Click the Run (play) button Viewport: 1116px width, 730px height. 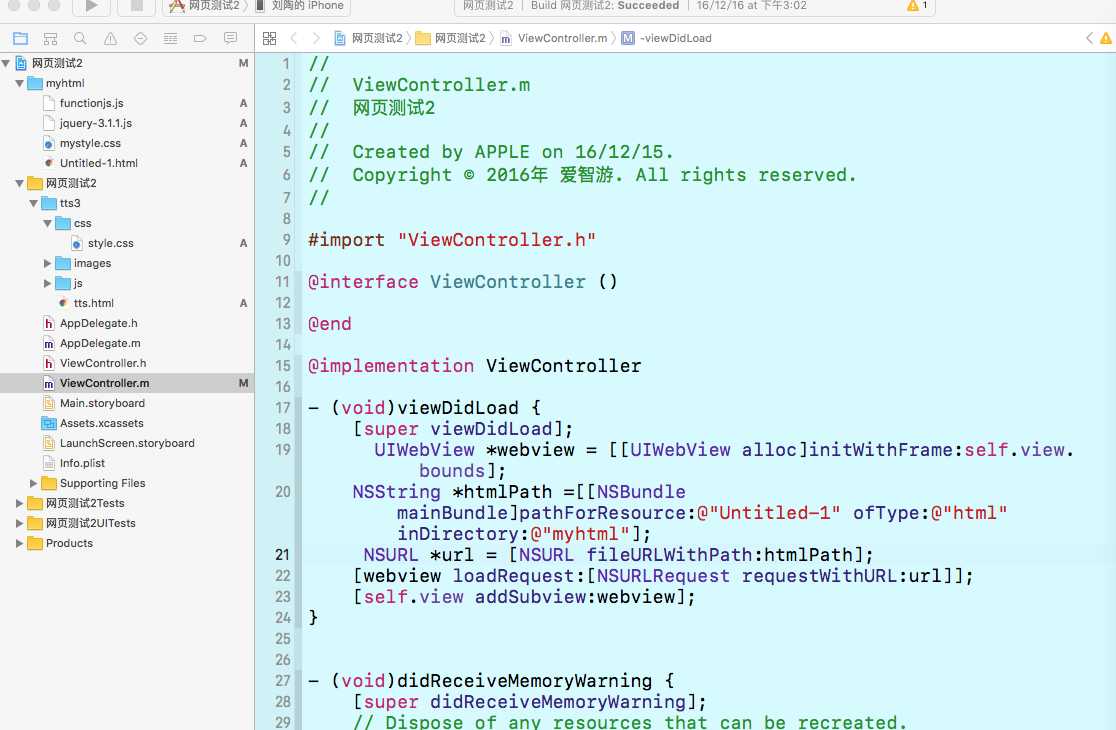[x=92, y=6]
